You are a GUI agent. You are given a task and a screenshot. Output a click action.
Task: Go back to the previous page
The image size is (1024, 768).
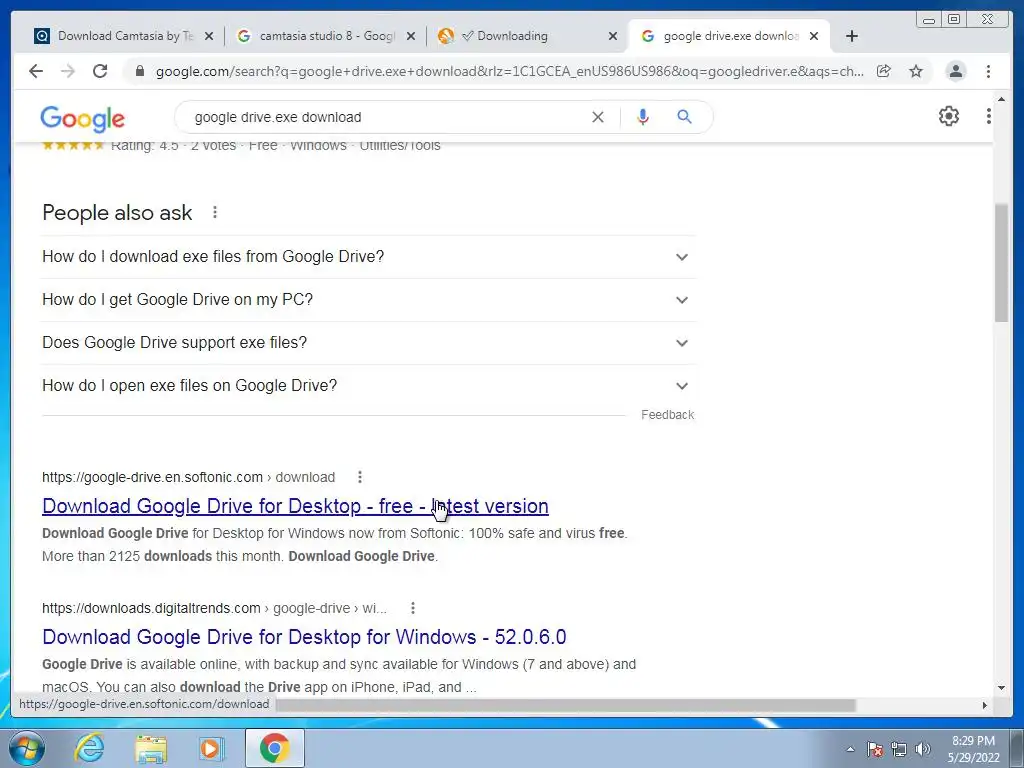(36, 71)
